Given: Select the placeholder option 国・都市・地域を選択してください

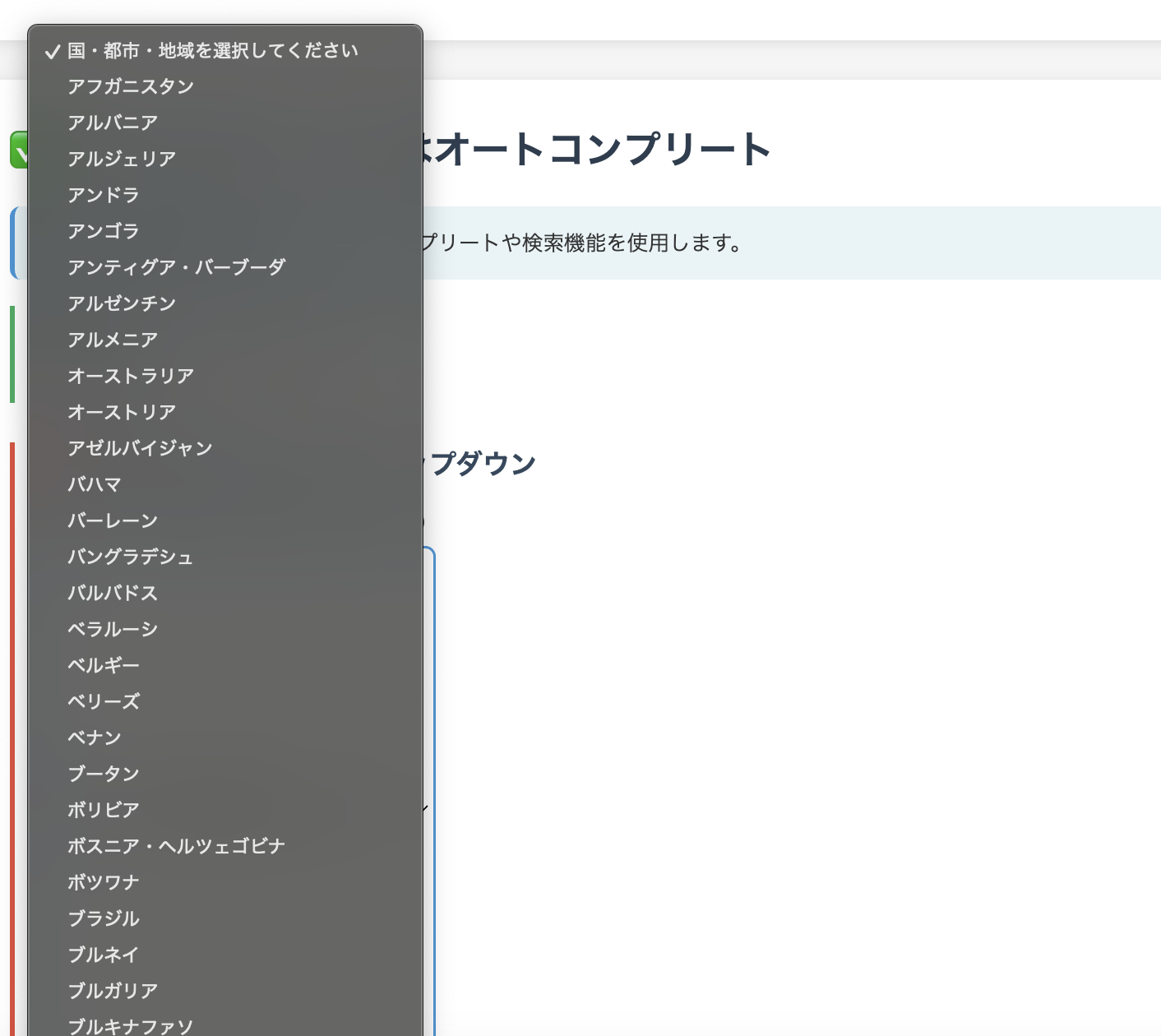Looking at the screenshot, I should point(225,51).
